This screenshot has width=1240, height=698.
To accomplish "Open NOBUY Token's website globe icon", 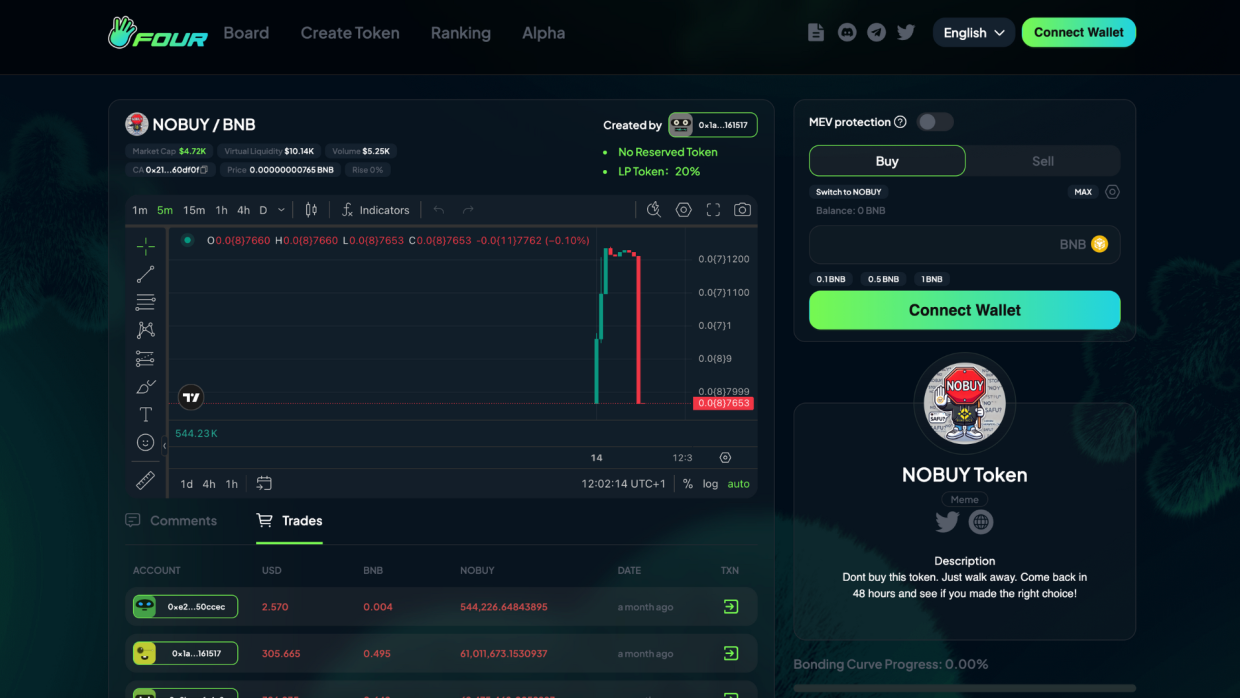I will [981, 522].
